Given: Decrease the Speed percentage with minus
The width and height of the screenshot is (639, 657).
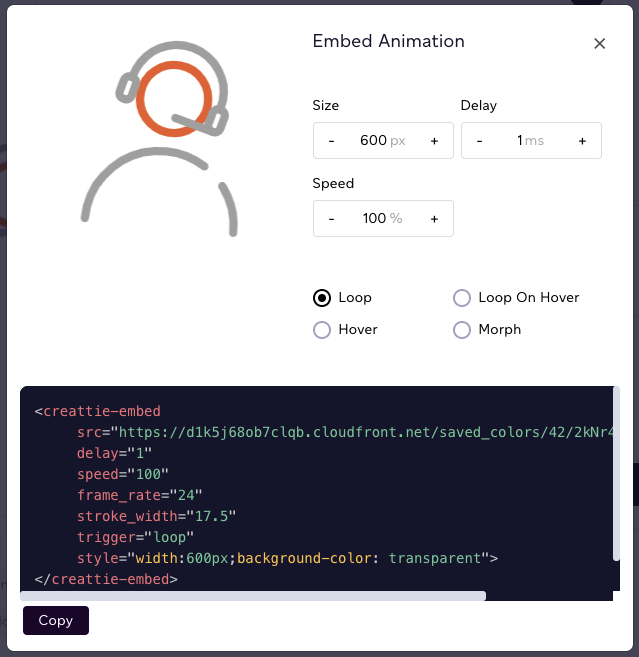Looking at the screenshot, I should pos(331,219).
